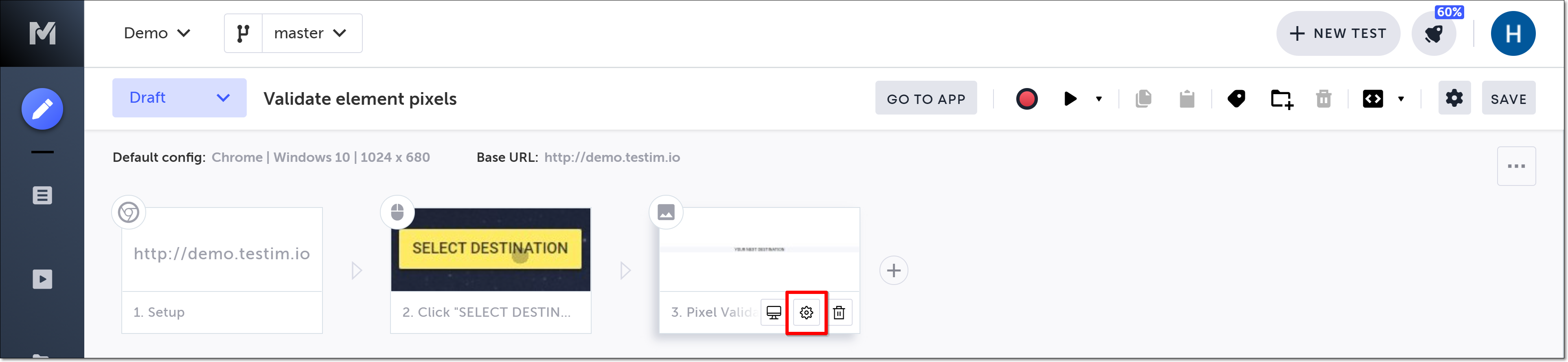Expand the Demo project selector
The width and height of the screenshot is (1568, 362).
[157, 33]
